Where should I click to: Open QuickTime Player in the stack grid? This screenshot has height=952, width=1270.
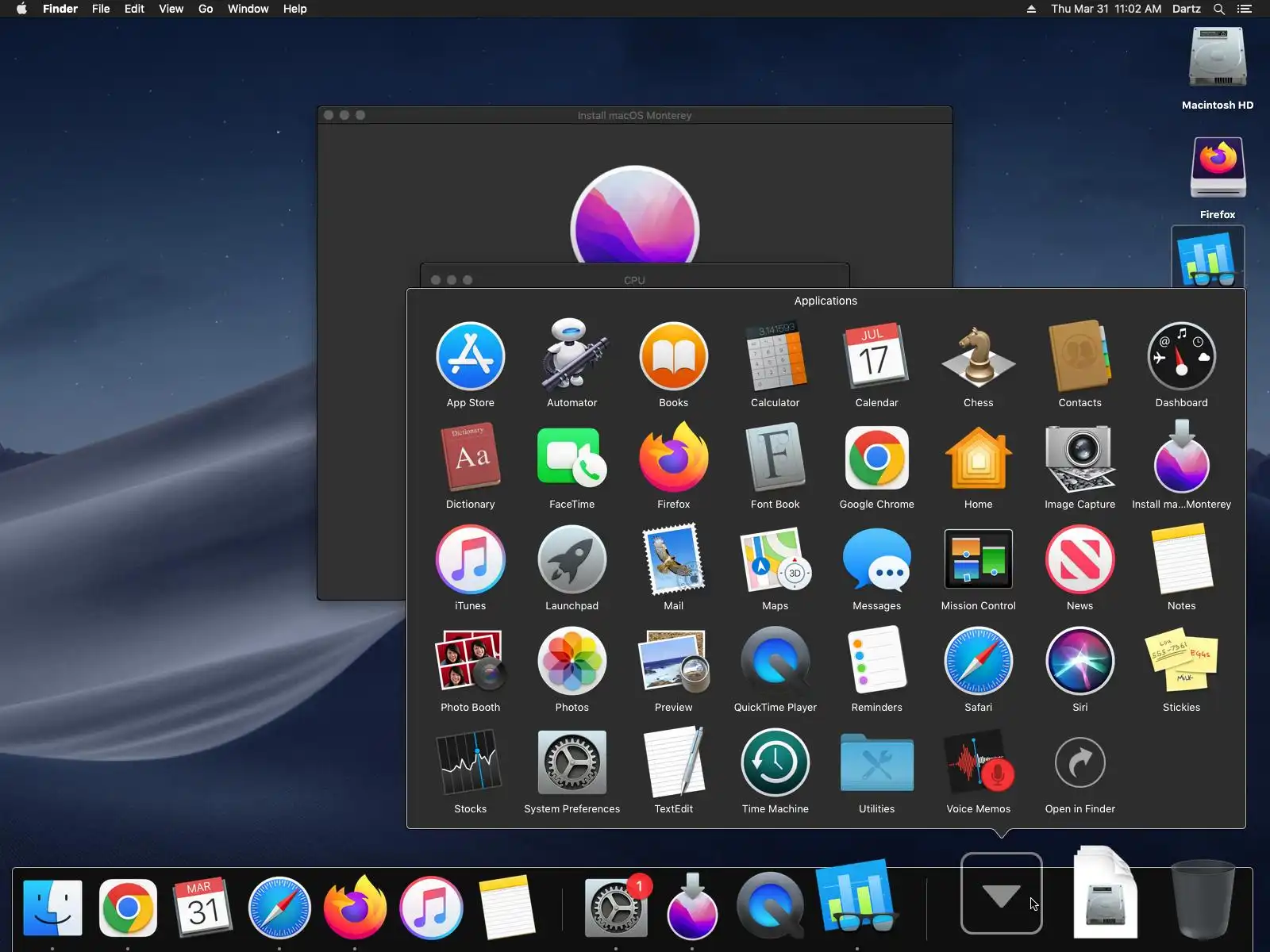pos(775,661)
